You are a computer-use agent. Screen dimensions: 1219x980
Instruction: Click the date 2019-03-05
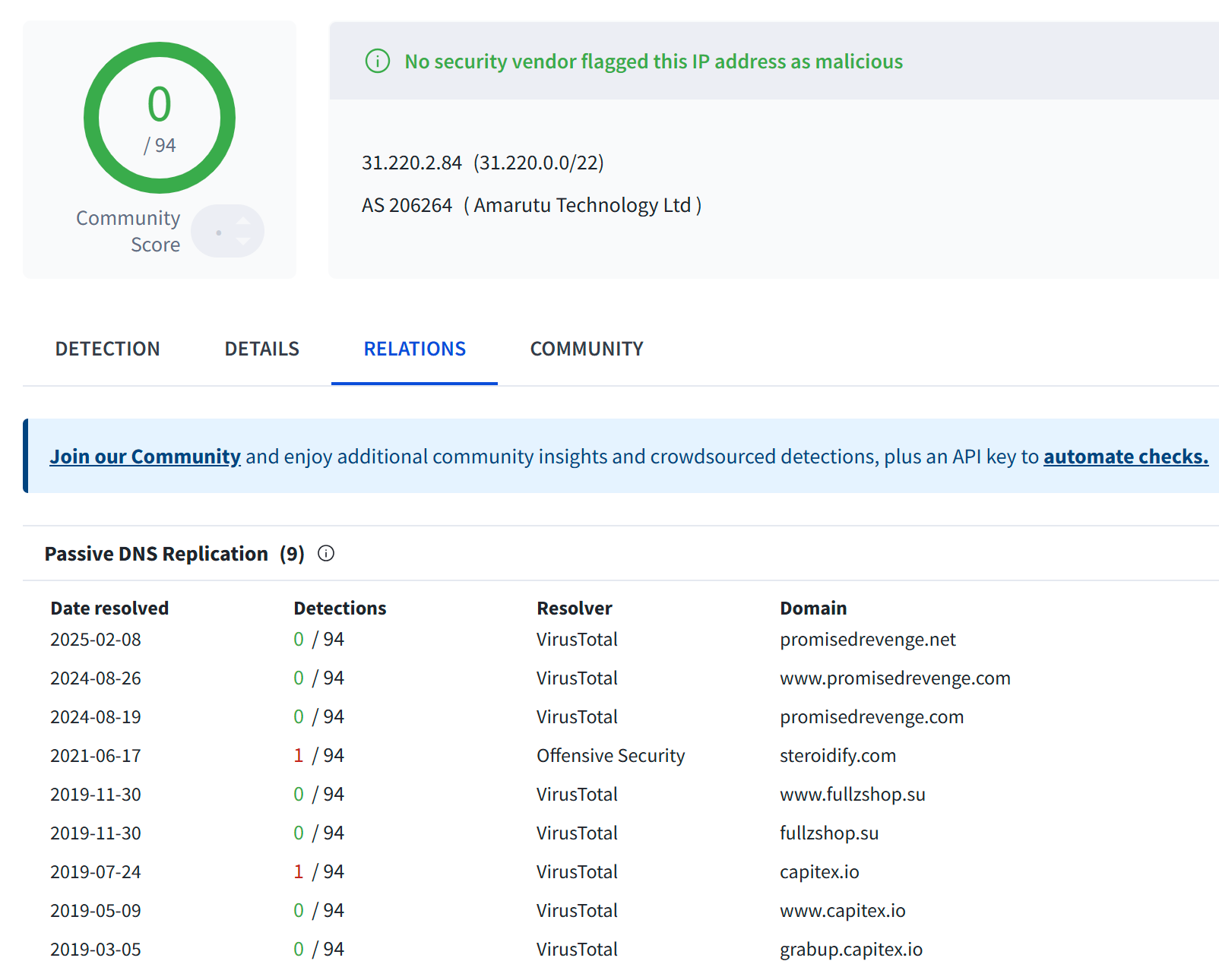pyautogui.click(x=96, y=949)
